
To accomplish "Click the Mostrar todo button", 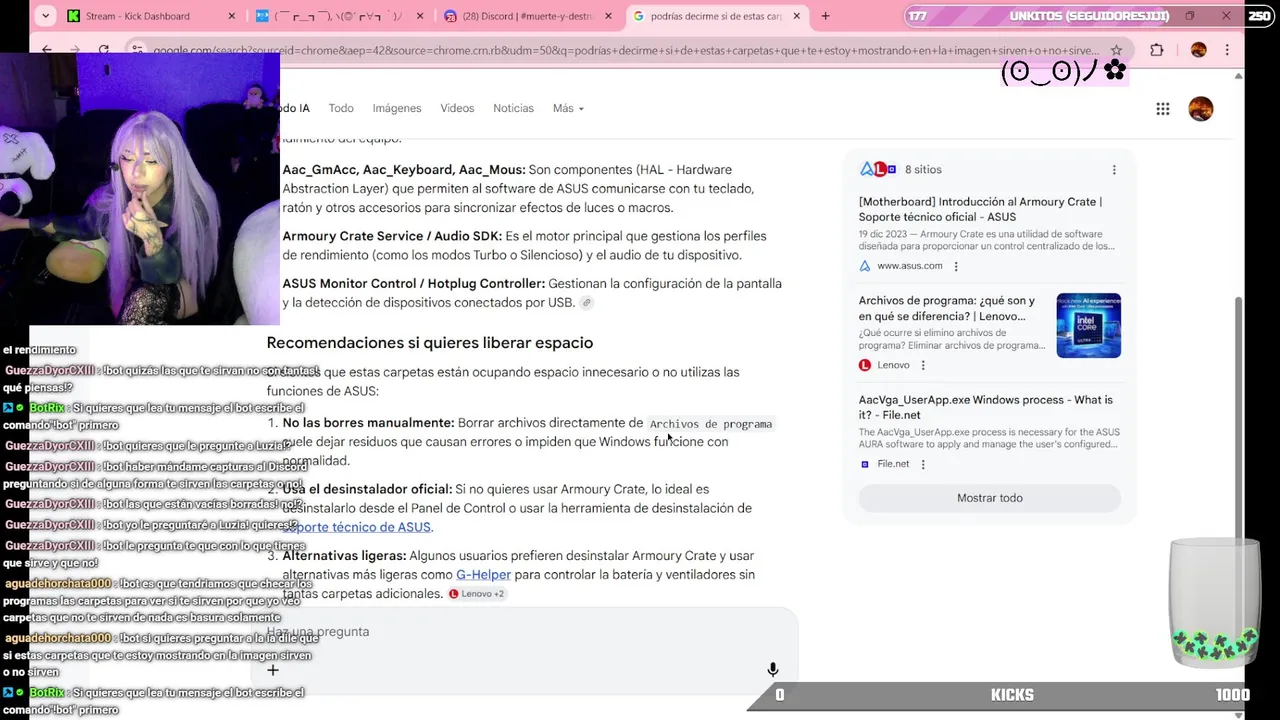I will tap(990, 498).
